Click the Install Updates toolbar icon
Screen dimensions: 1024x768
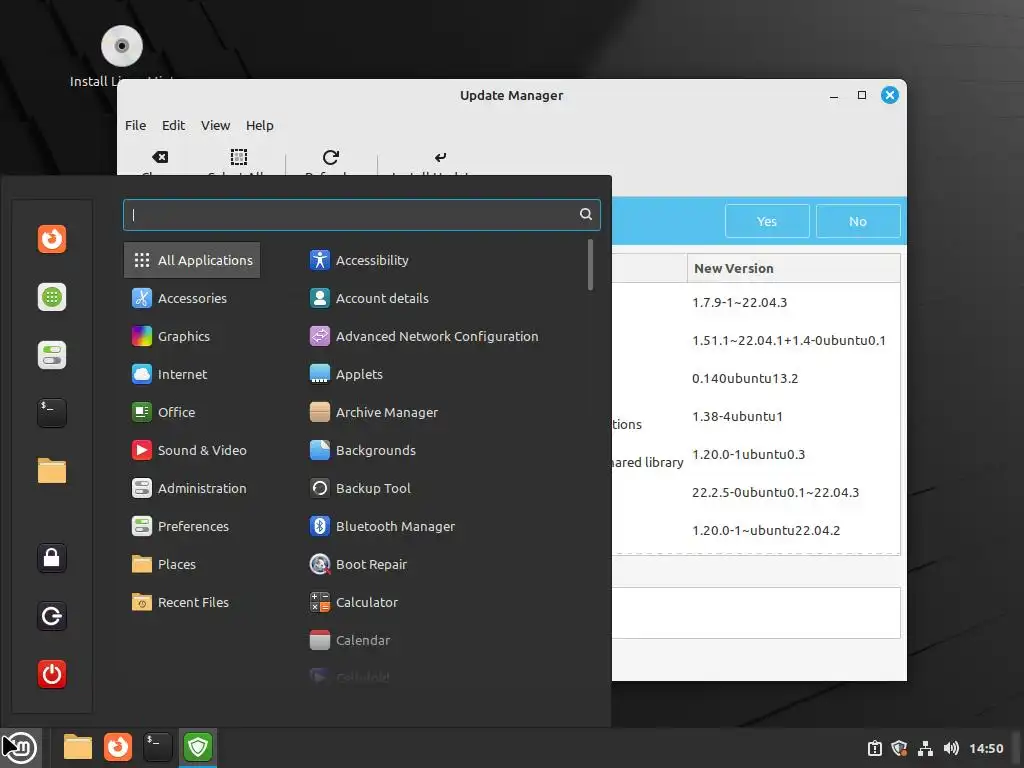coord(440,157)
